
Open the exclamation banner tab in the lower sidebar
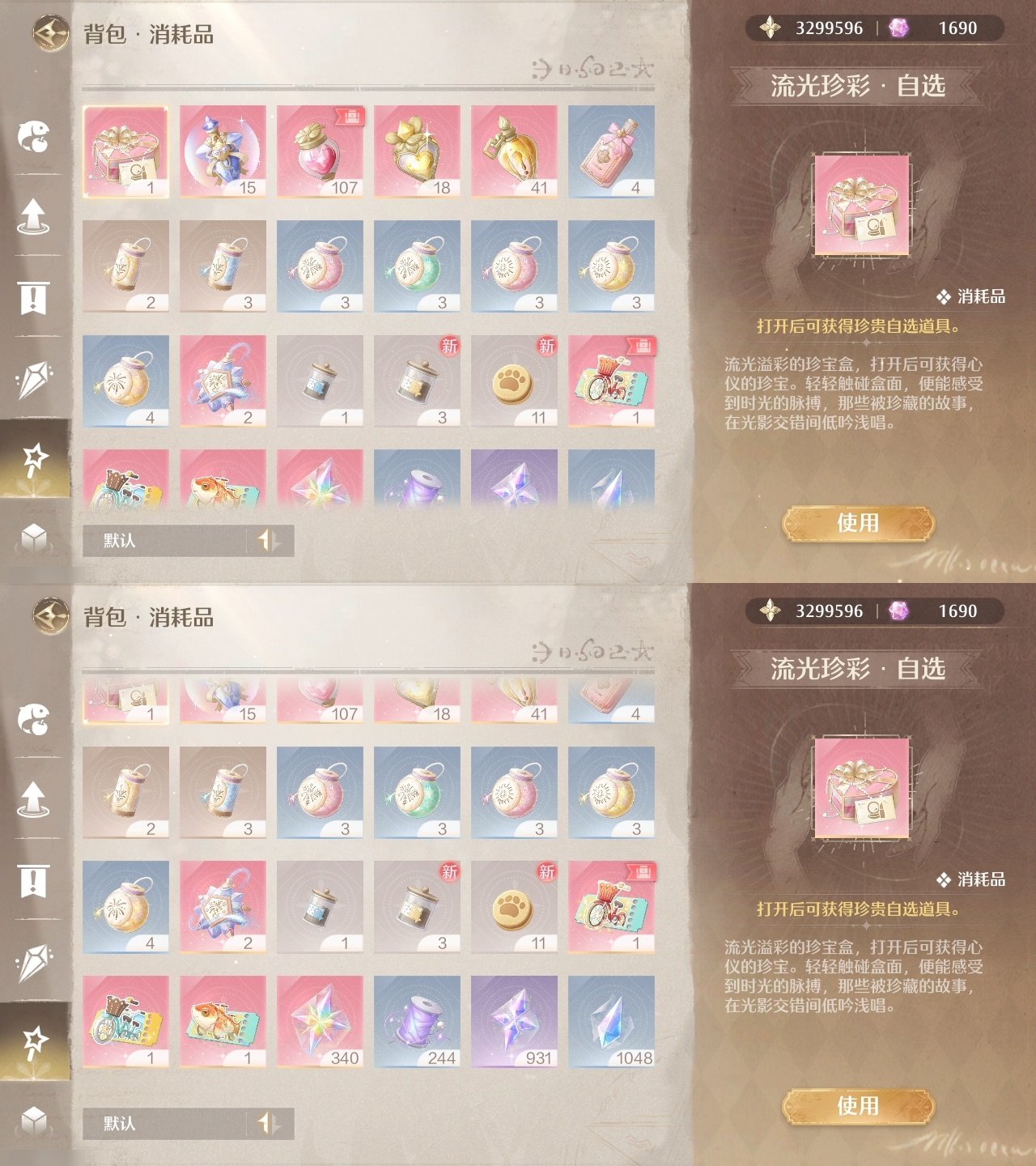tap(34, 881)
